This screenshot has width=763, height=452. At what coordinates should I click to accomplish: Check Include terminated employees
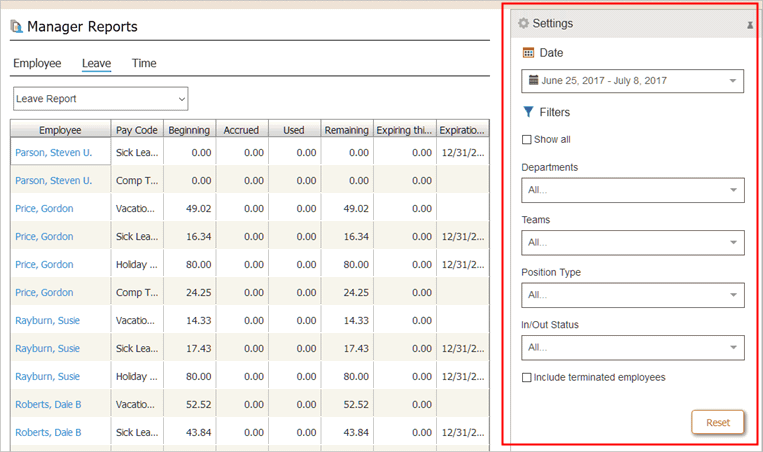point(527,378)
